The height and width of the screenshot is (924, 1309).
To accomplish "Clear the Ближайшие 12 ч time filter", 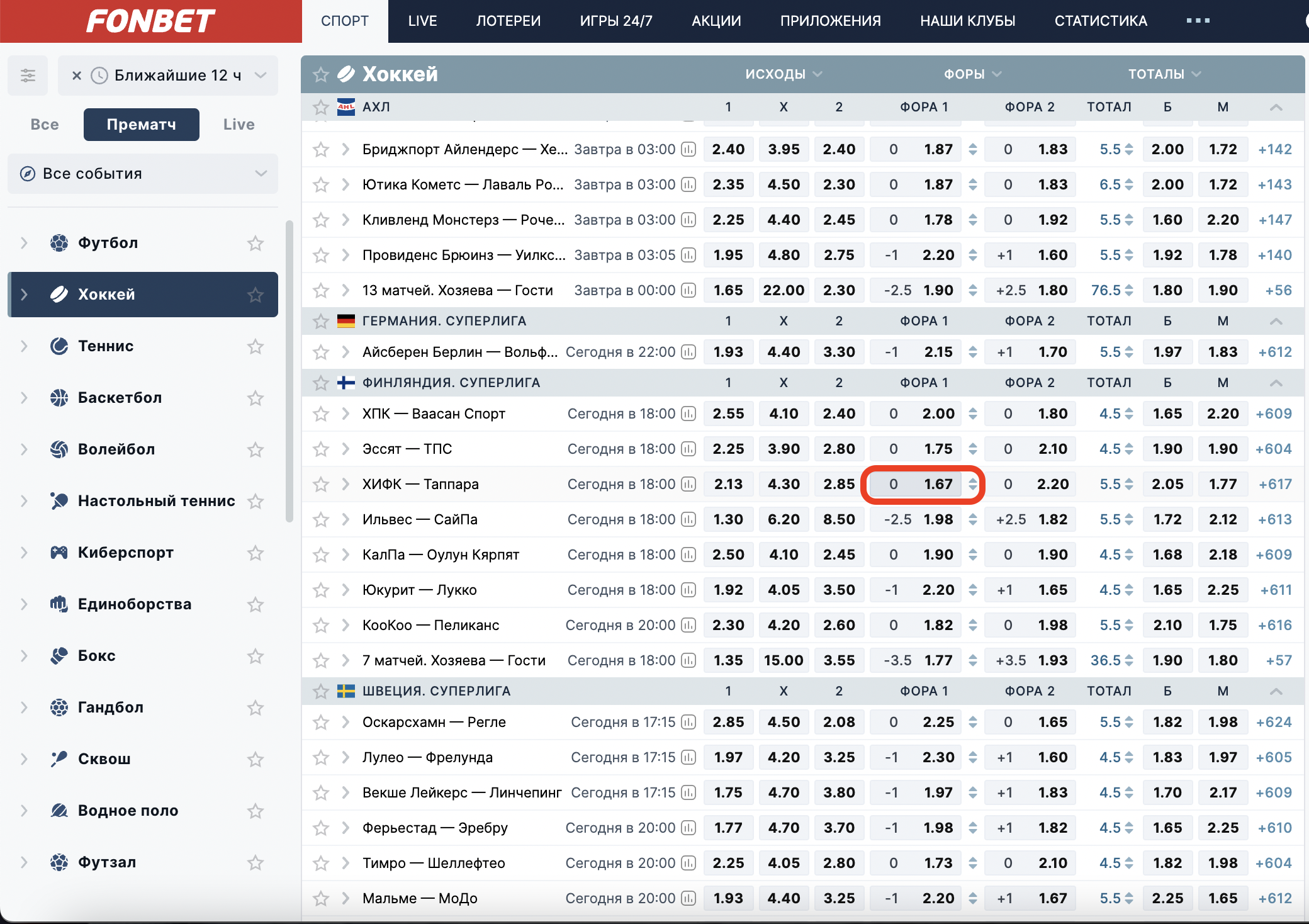I will [77, 76].
